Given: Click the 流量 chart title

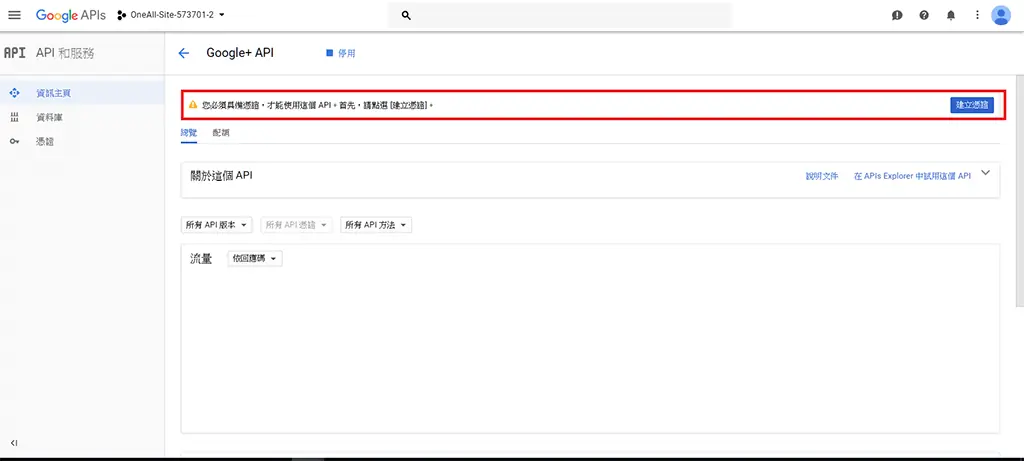Looking at the screenshot, I should click(201, 259).
